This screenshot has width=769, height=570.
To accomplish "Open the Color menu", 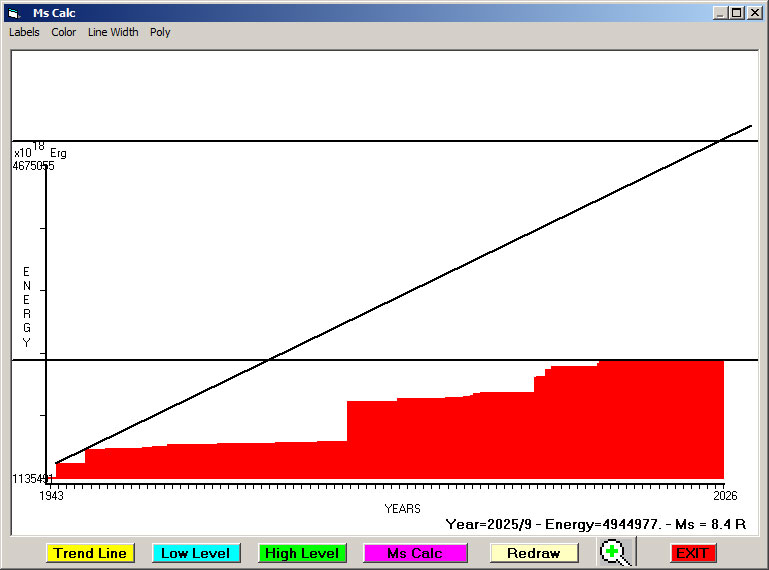I will click(64, 32).
